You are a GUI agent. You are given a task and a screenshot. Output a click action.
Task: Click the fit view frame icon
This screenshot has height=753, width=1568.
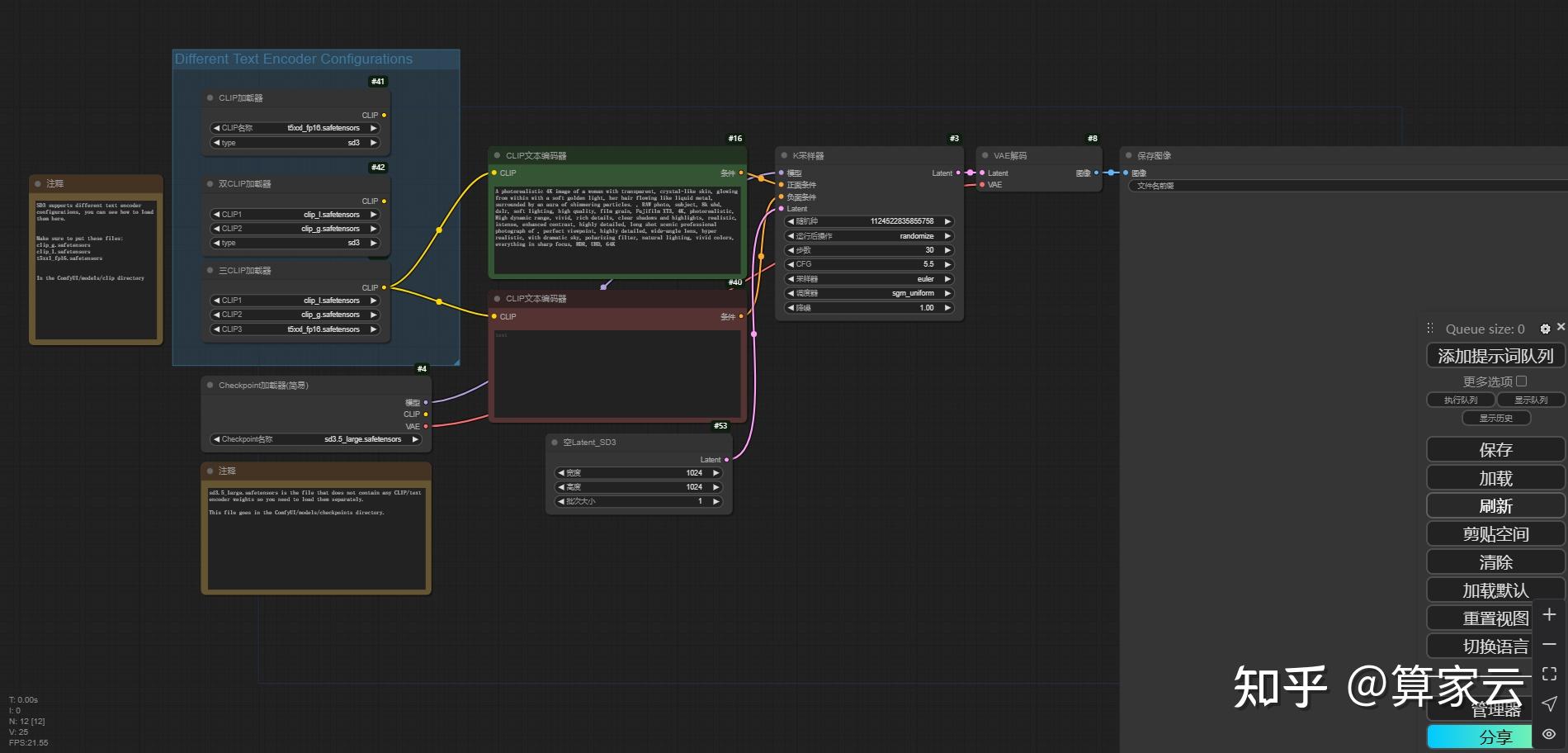1549,674
